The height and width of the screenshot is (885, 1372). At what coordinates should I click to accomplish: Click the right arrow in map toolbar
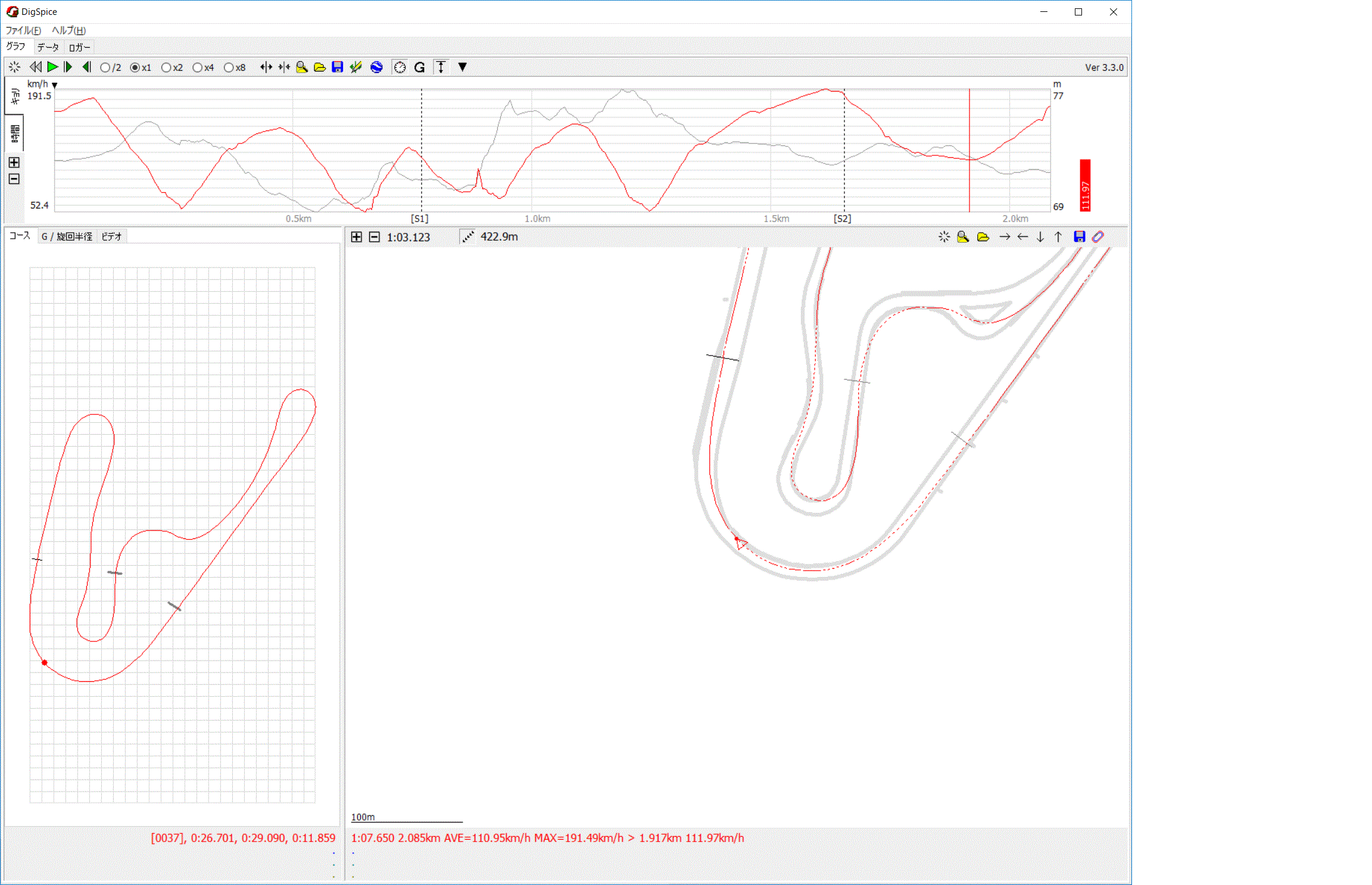click(1005, 237)
